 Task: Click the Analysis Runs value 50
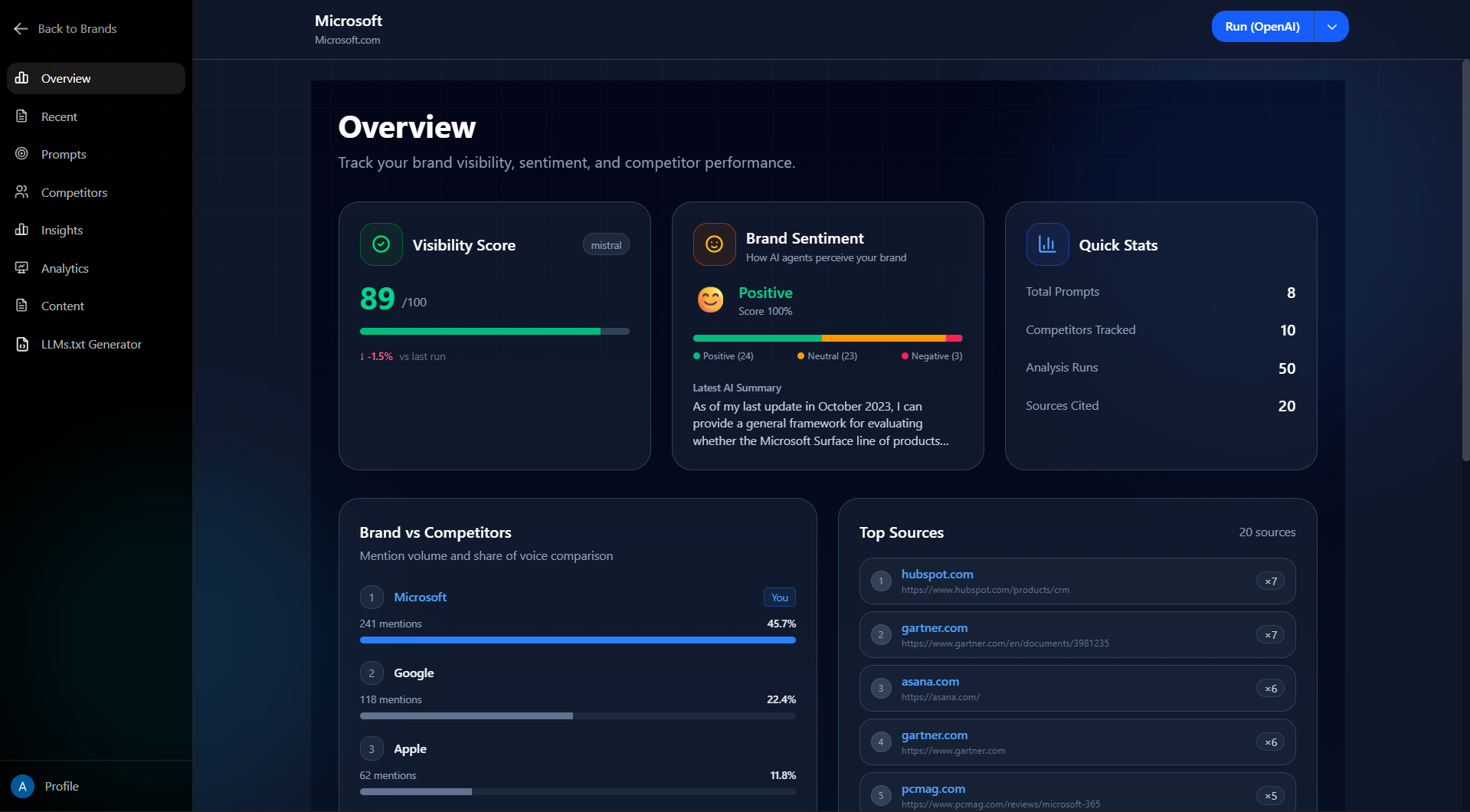1287,368
